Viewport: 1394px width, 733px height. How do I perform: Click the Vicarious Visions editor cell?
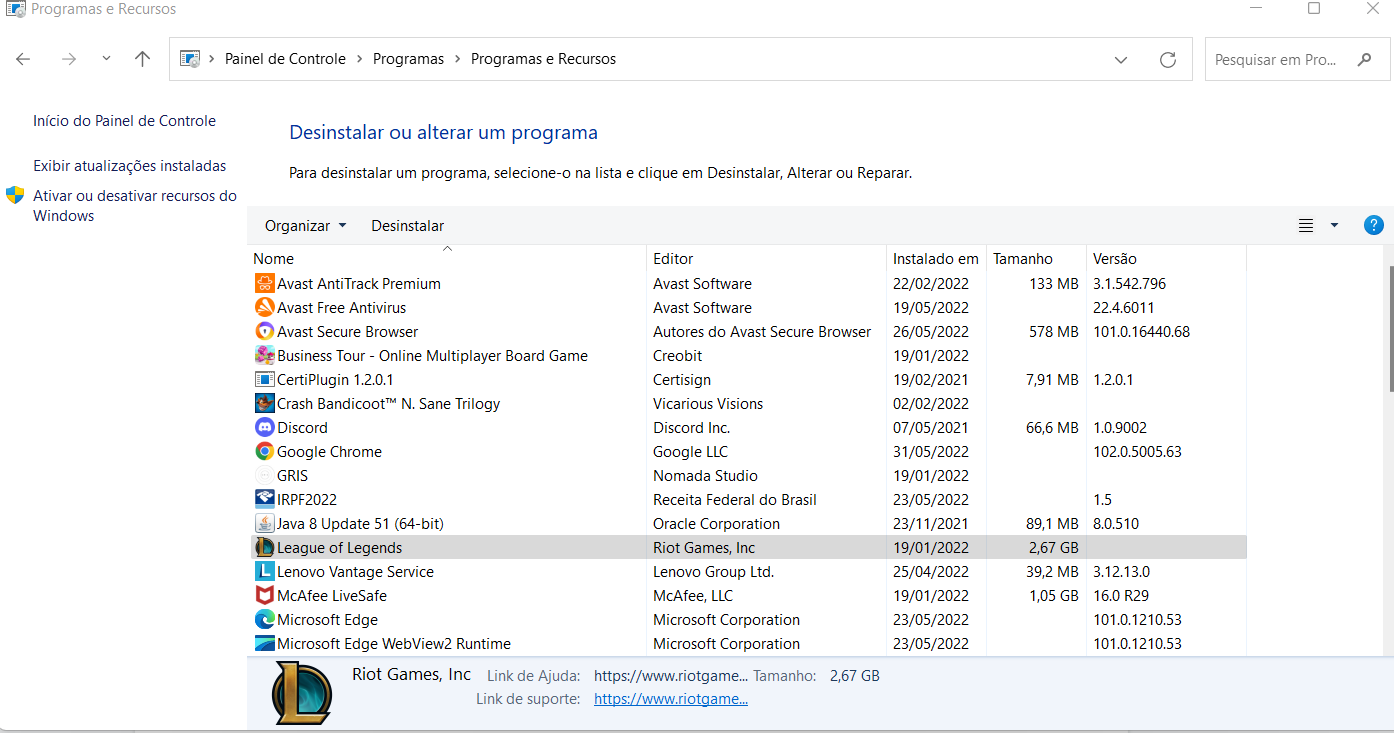[x=708, y=404]
